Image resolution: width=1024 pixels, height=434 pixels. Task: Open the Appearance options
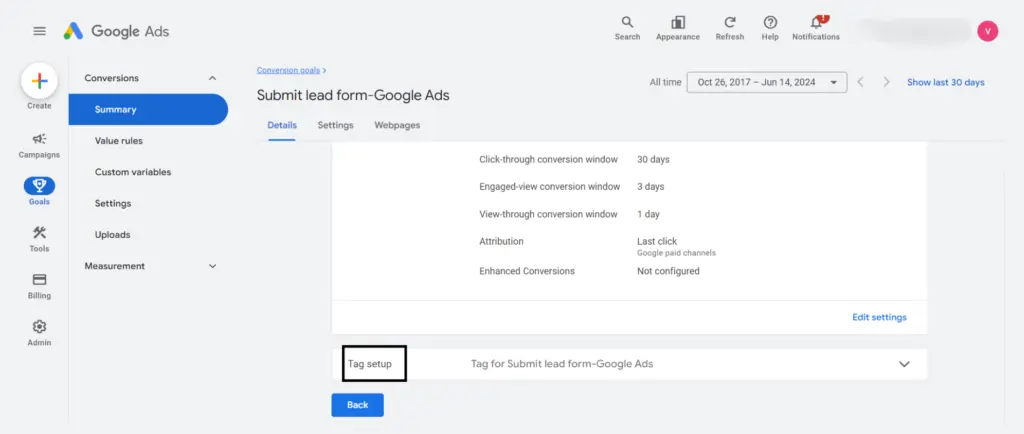pyautogui.click(x=678, y=29)
